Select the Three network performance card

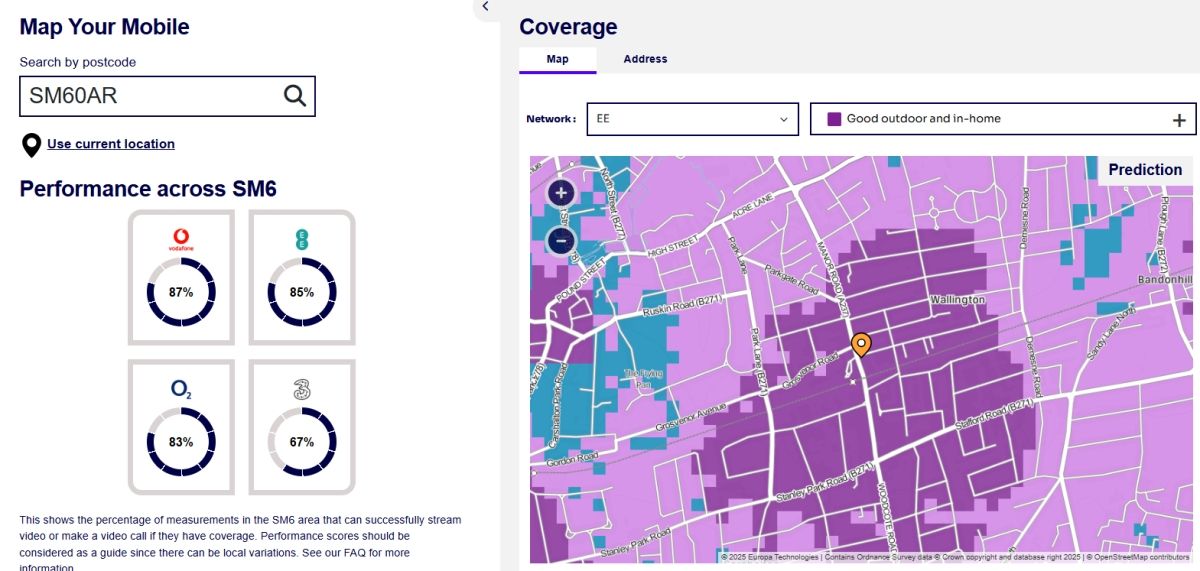point(302,427)
